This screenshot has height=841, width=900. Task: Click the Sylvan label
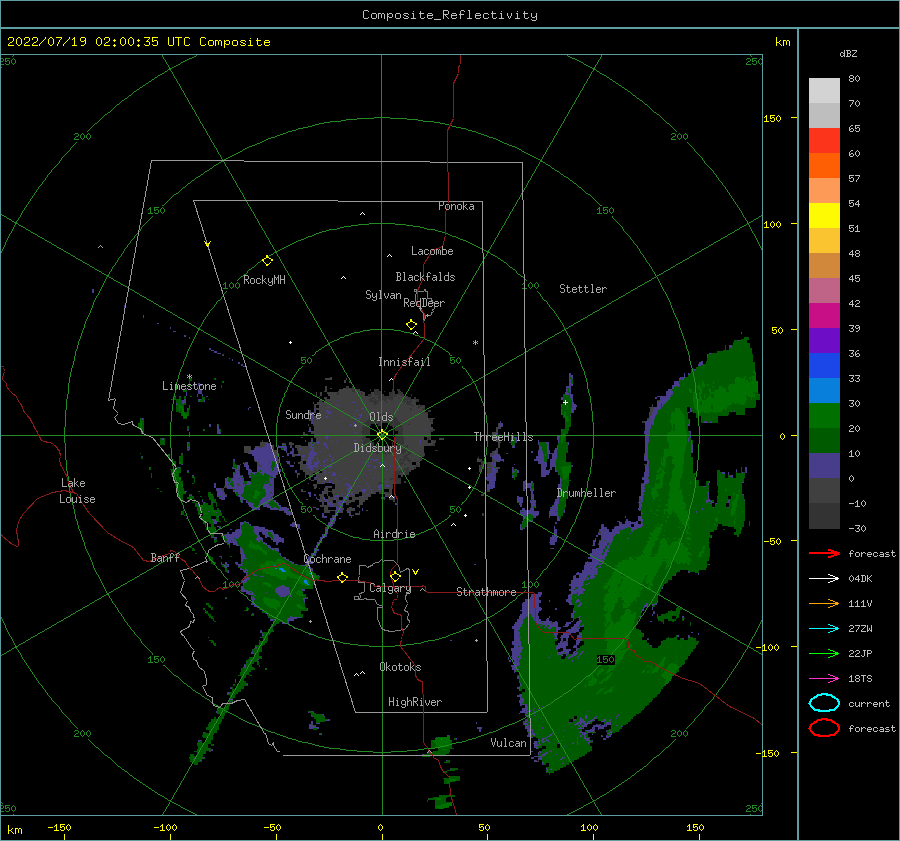(383, 295)
